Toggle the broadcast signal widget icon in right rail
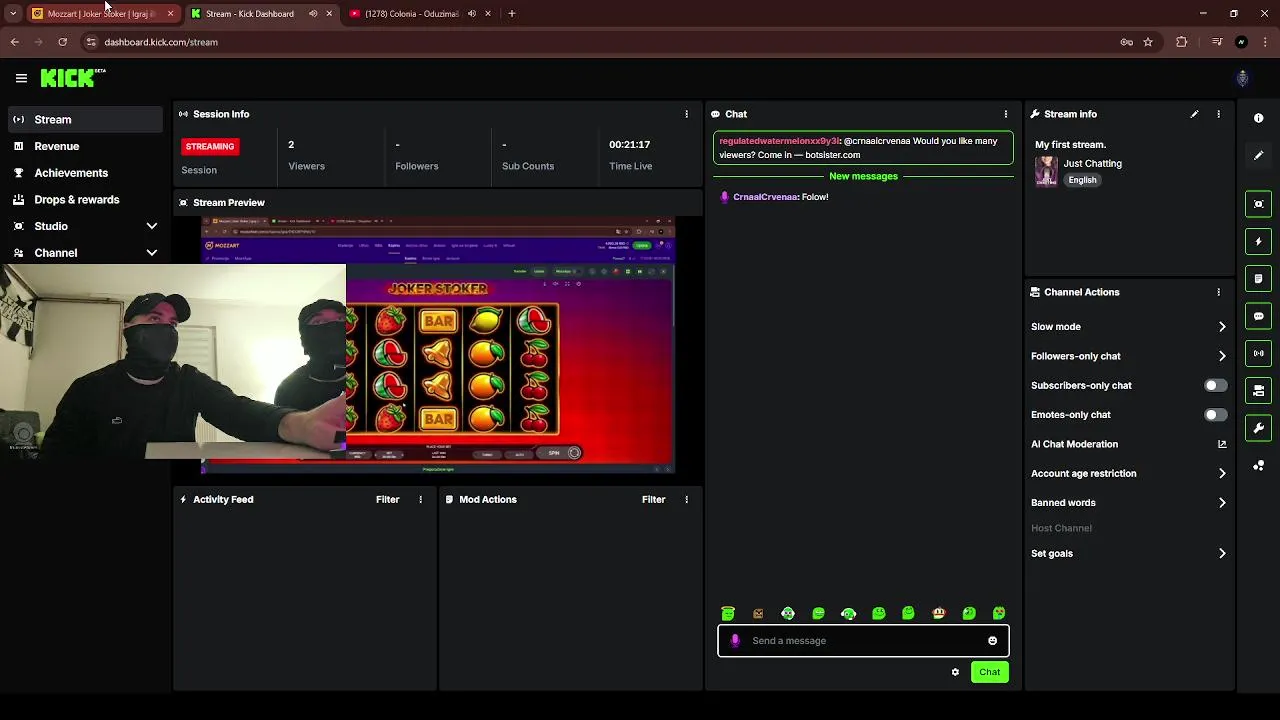The image size is (1280, 720). tap(1258, 353)
